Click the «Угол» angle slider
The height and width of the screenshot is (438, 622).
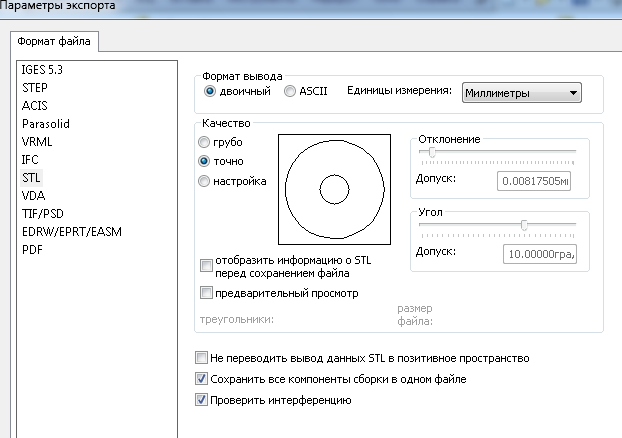tap(523, 225)
